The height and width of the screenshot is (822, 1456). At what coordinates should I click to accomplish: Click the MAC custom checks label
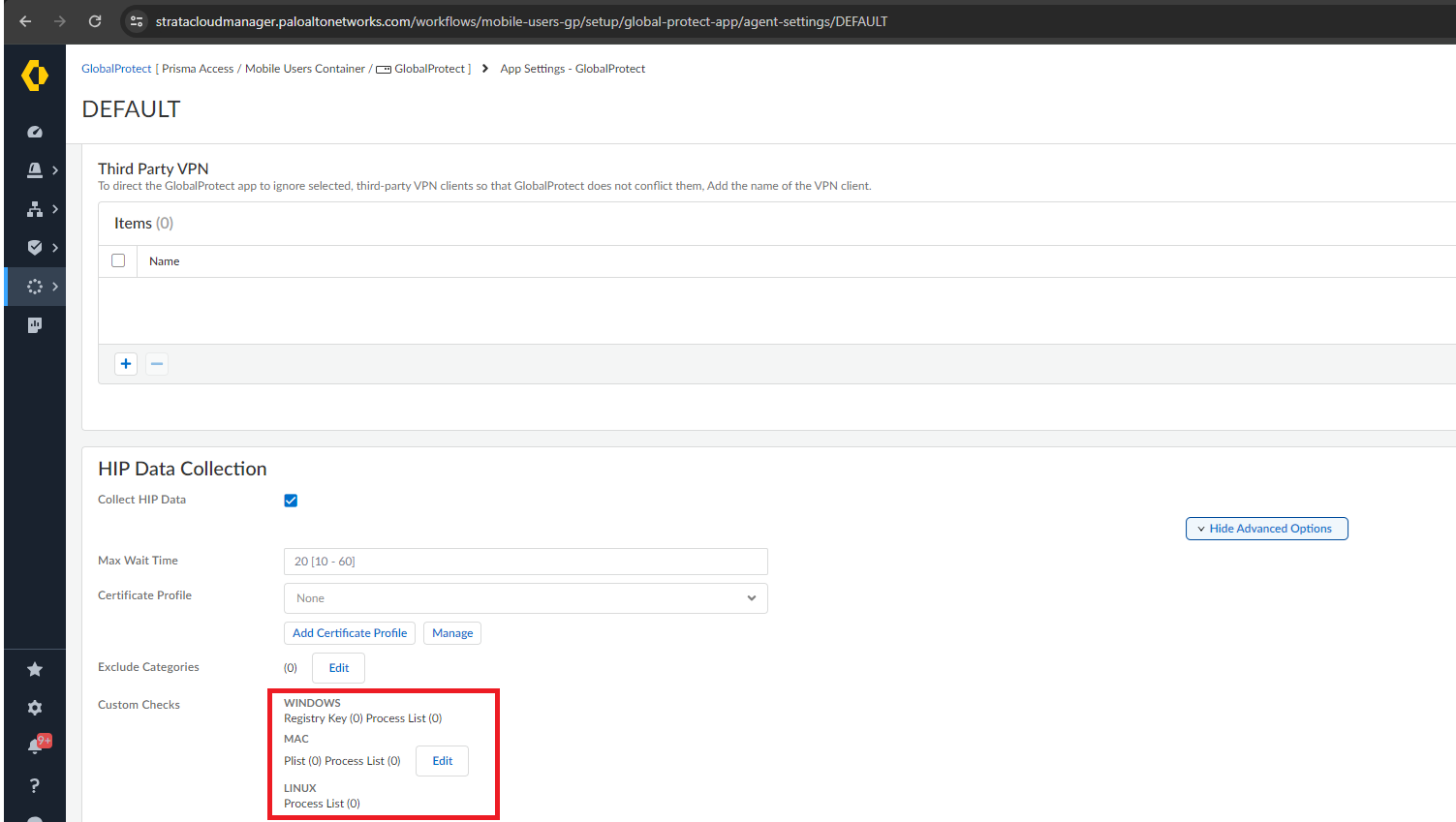click(296, 739)
